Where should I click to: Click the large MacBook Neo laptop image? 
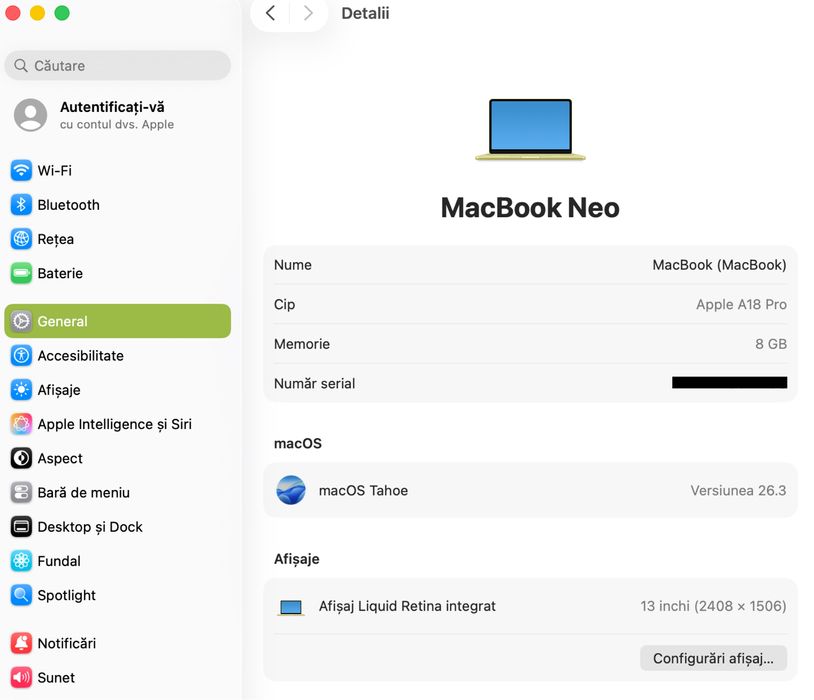tap(530, 130)
